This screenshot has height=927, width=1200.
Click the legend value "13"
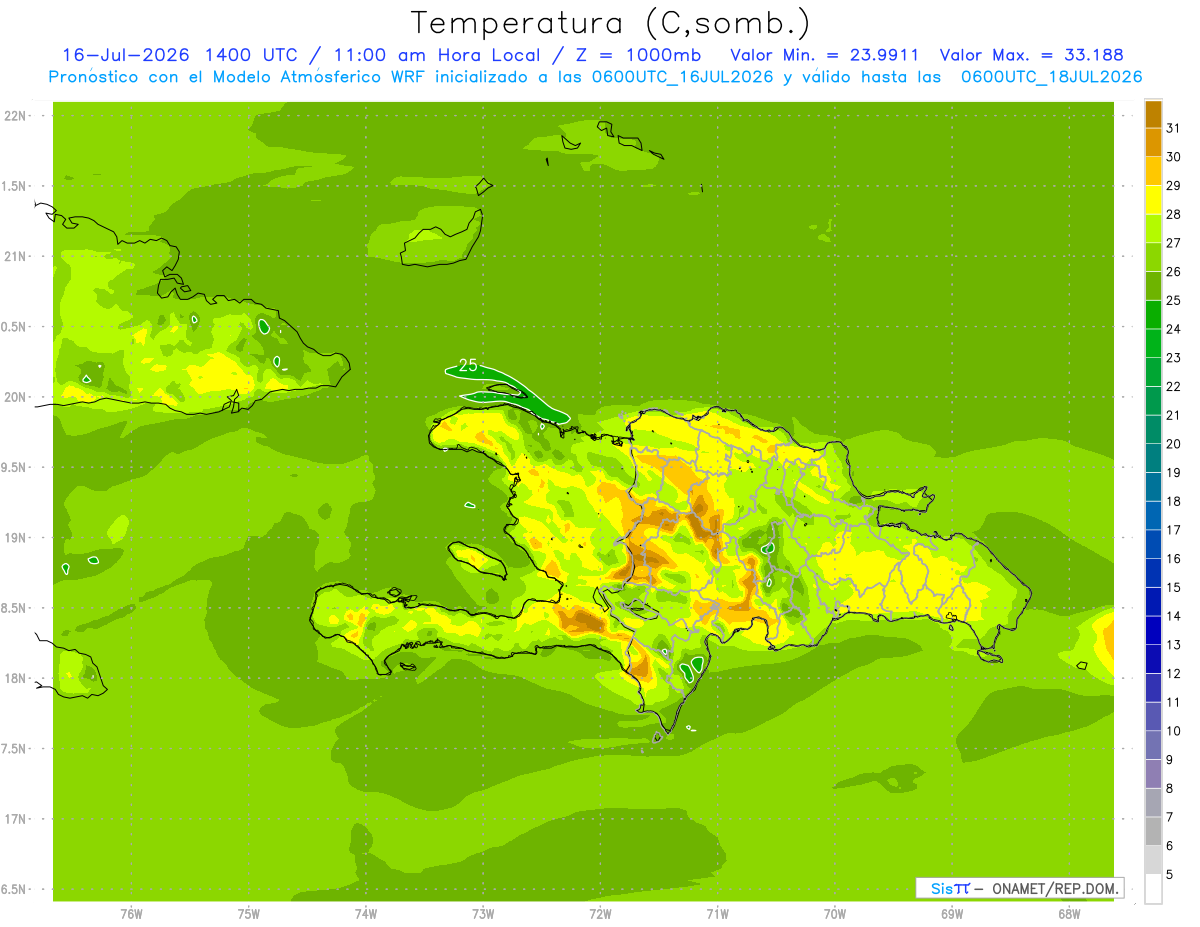tap(1175, 645)
